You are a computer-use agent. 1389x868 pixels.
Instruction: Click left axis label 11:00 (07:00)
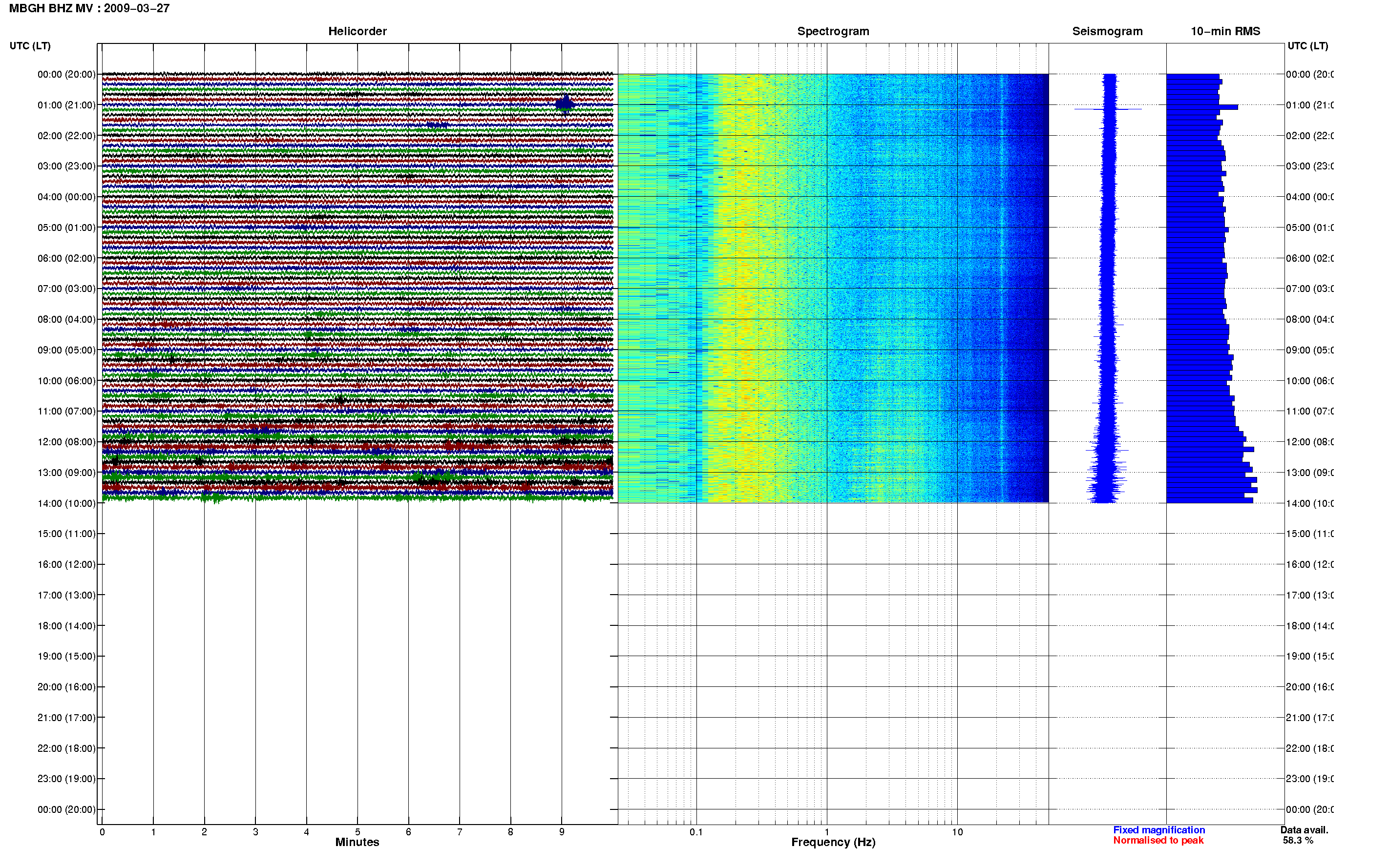tap(66, 412)
